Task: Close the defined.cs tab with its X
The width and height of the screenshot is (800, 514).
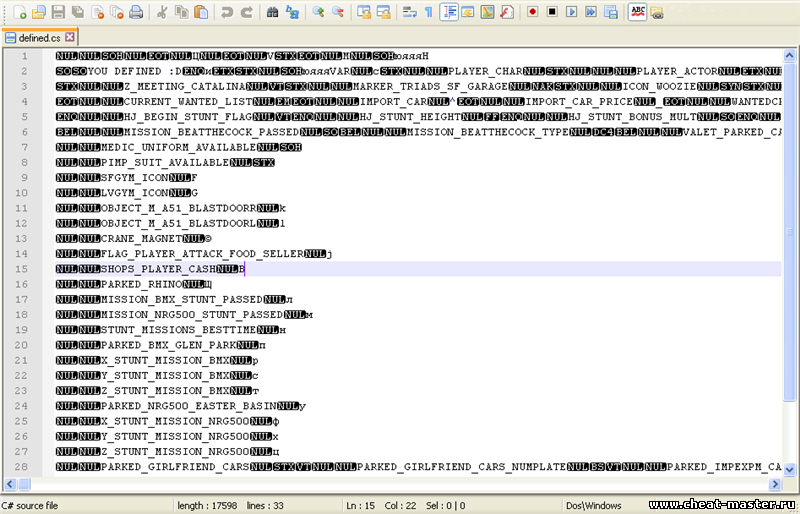Action: (x=72, y=38)
